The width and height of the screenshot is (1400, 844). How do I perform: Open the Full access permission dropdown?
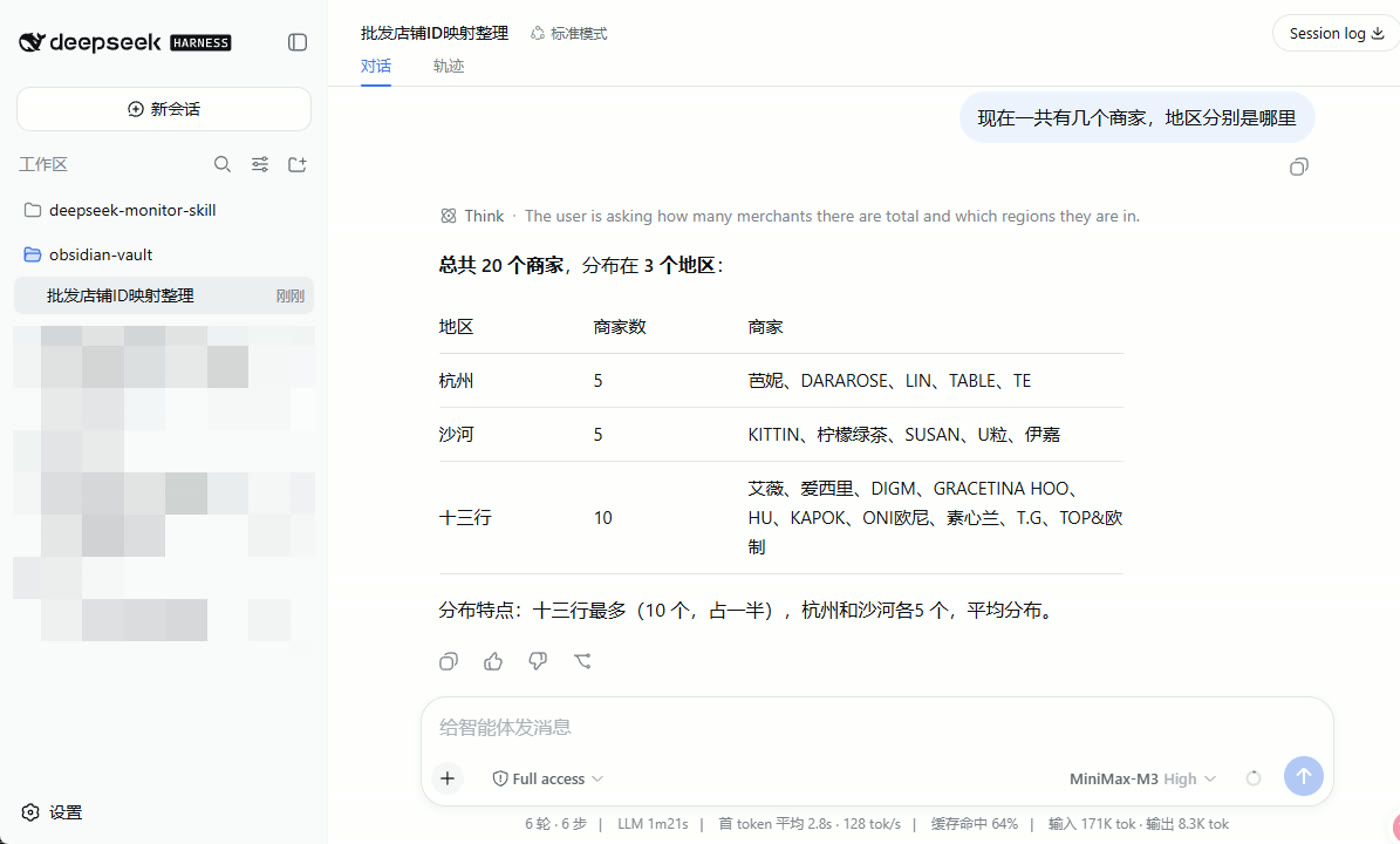[548, 778]
